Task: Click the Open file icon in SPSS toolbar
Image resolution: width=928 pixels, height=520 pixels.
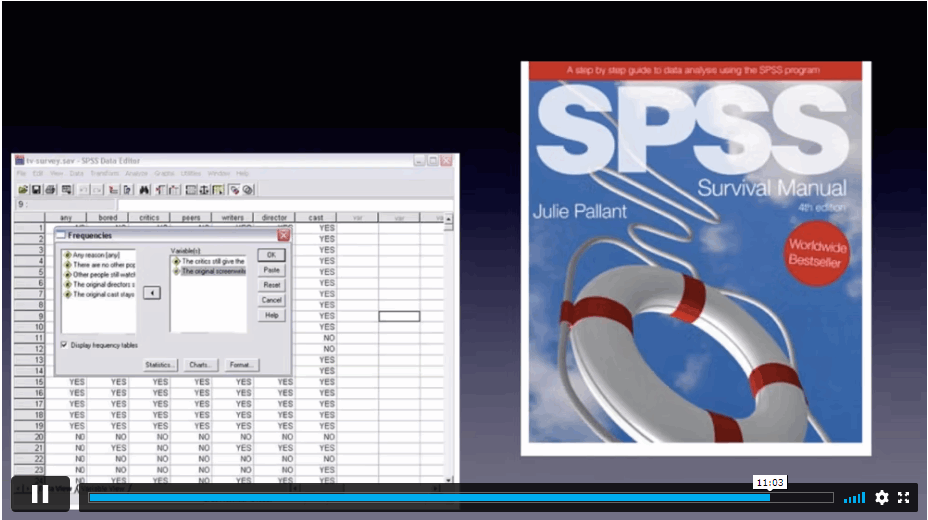Action: [x=22, y=190]
